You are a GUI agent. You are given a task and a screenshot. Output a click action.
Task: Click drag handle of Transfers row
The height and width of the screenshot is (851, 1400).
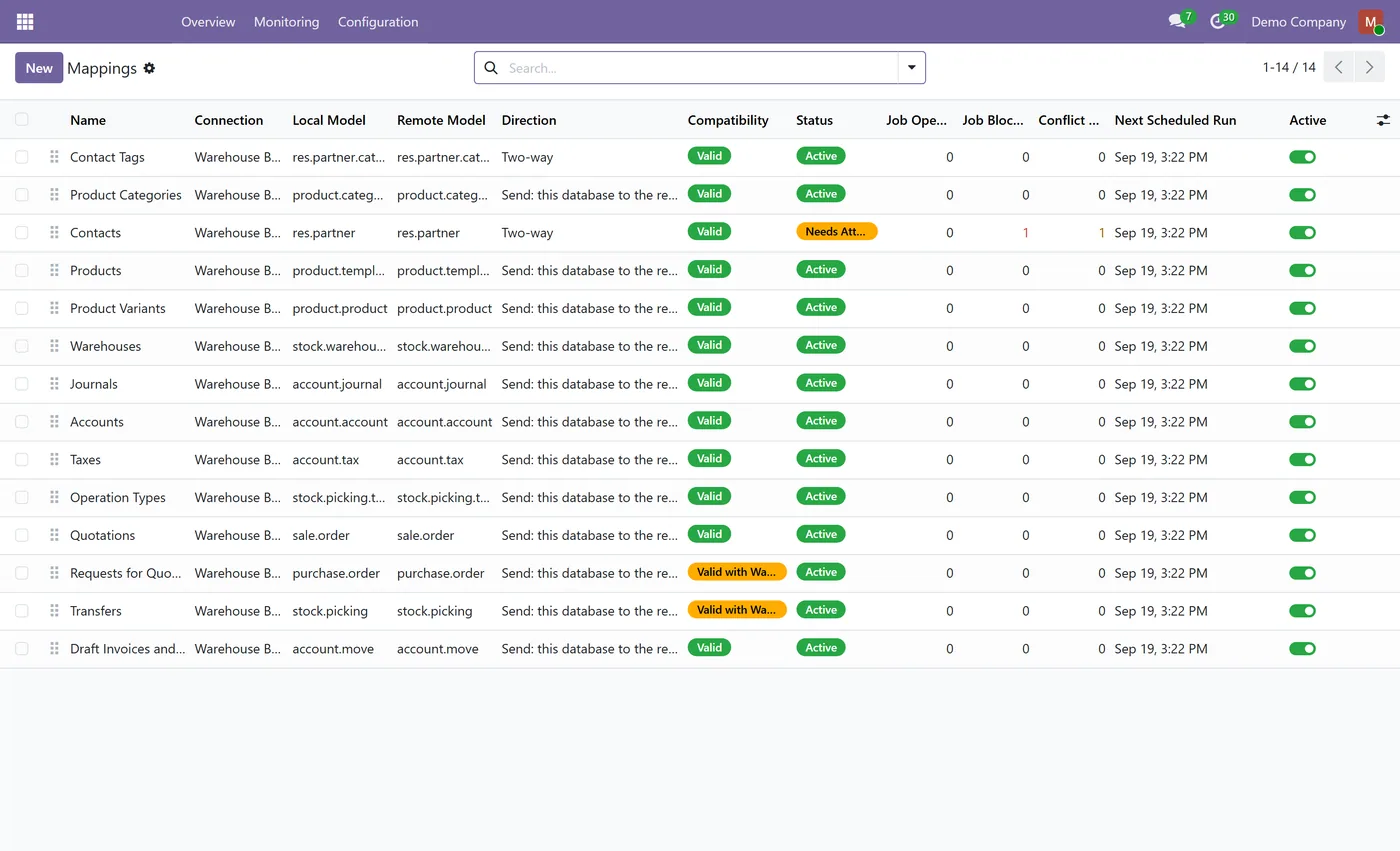(x=54, y=611)
